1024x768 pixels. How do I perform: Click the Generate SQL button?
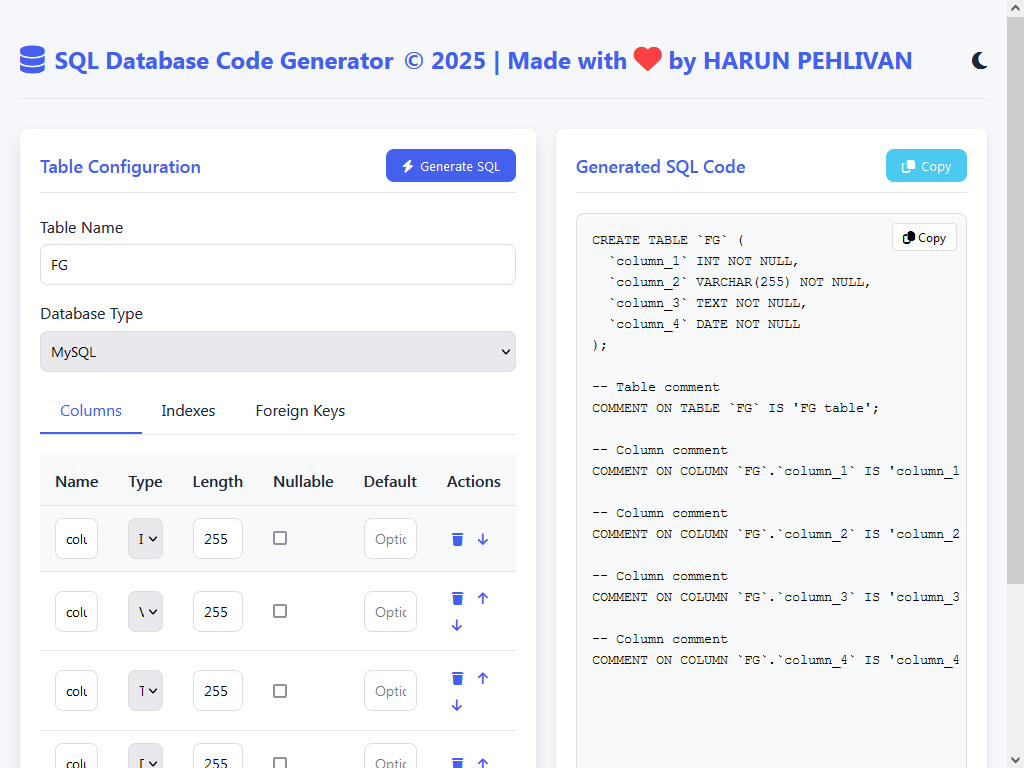click(x=451, y=166)
